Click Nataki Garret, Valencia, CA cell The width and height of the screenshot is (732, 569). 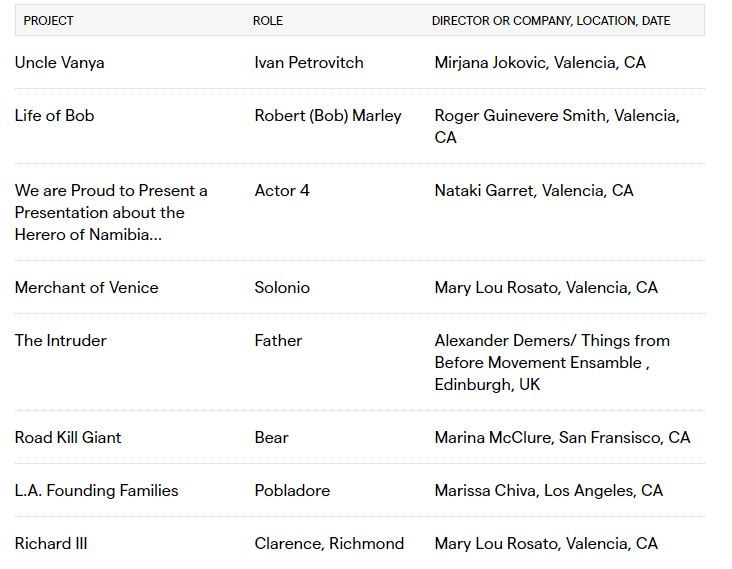click(534, 190)
